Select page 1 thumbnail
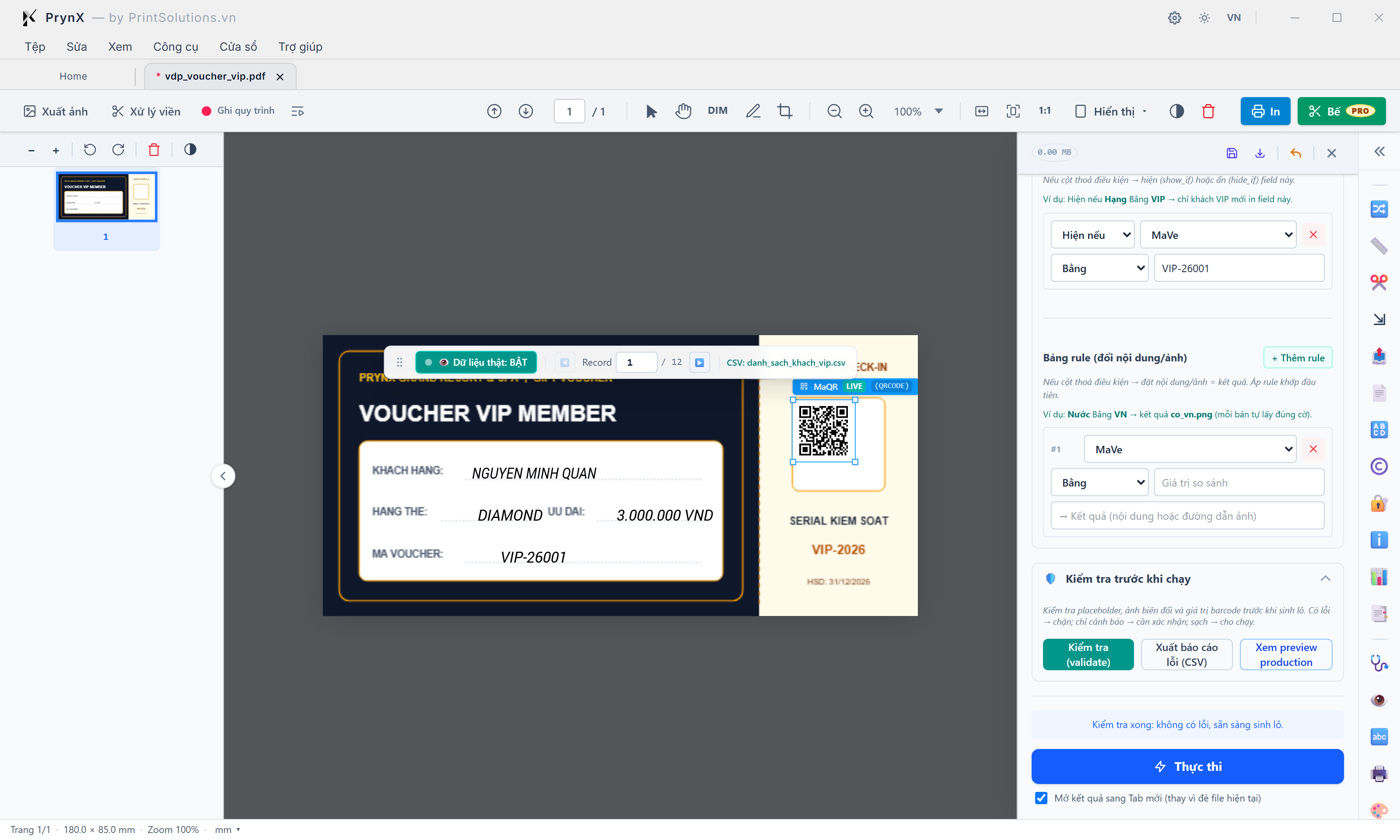Viewport: 1400px width, 840px height. tap(106, 197)
